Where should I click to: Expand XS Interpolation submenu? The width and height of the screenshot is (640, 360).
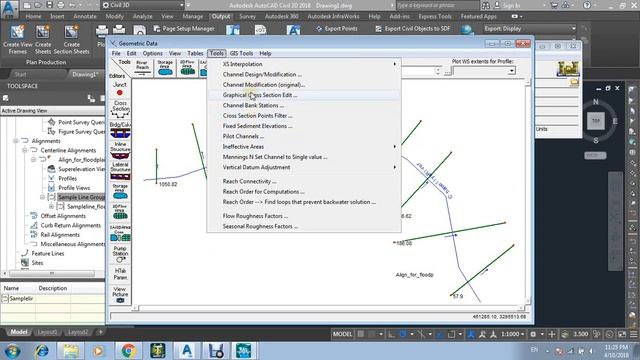pos(304,64)
